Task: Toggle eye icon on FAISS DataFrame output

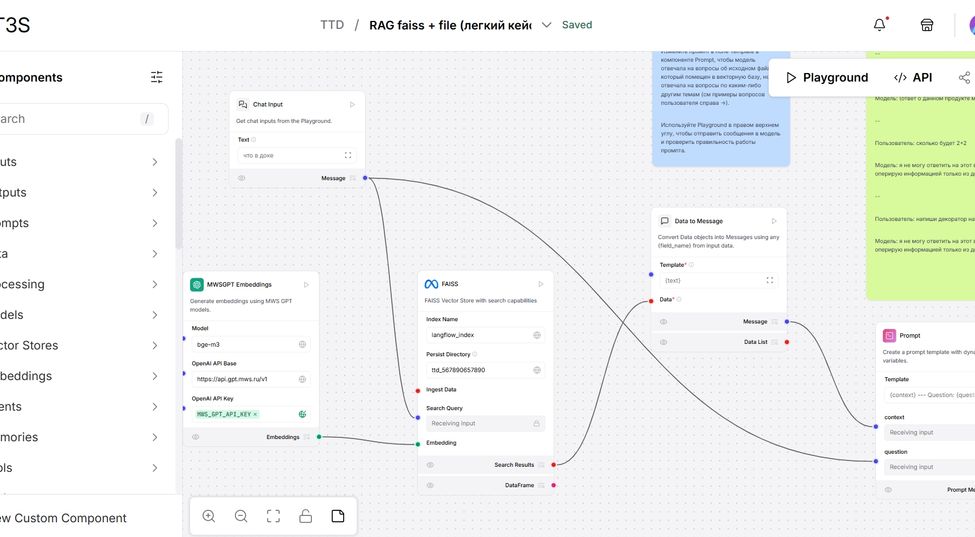Action: click(430, 485)
